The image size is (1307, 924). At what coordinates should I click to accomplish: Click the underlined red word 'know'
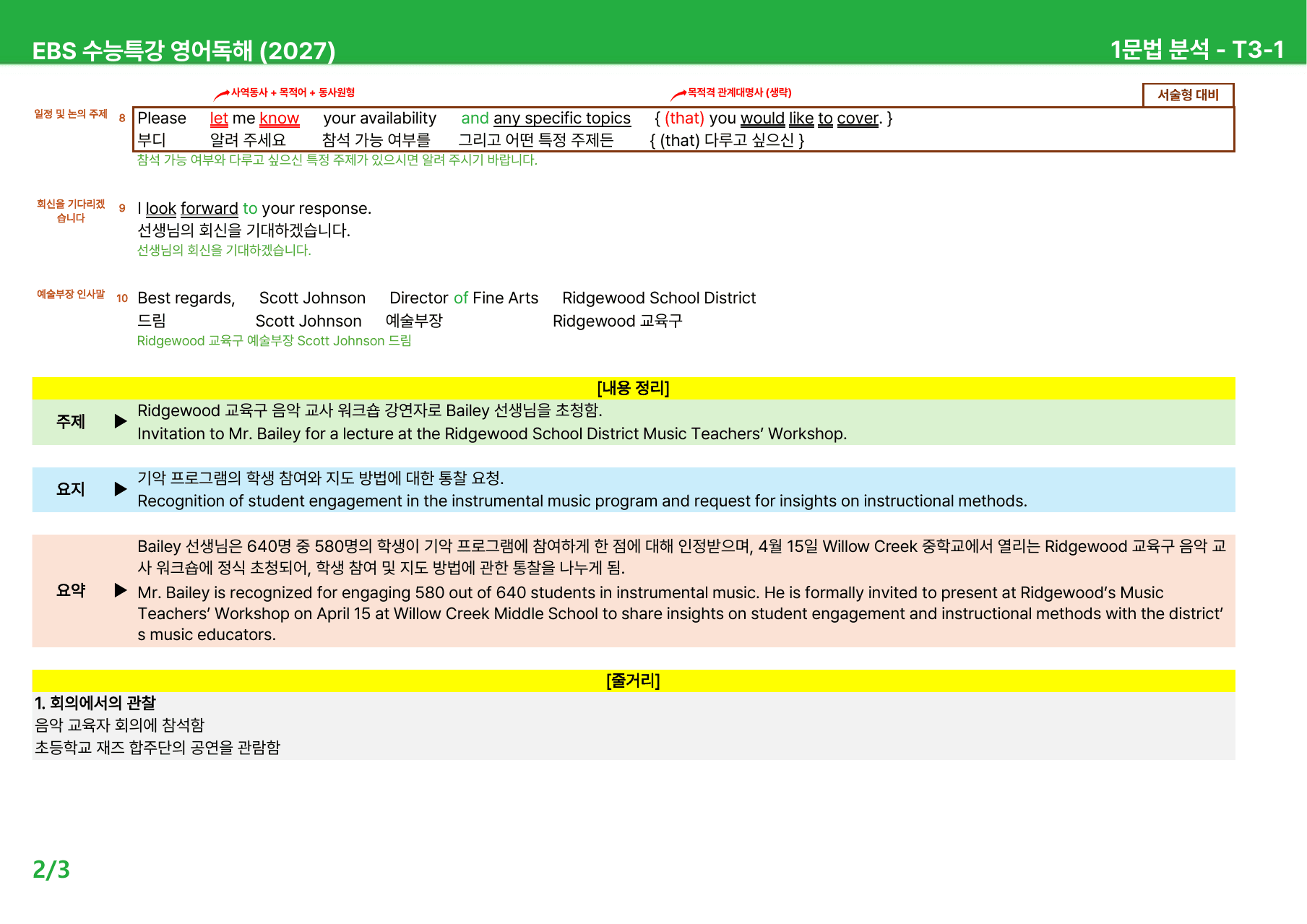pos(279,118)
